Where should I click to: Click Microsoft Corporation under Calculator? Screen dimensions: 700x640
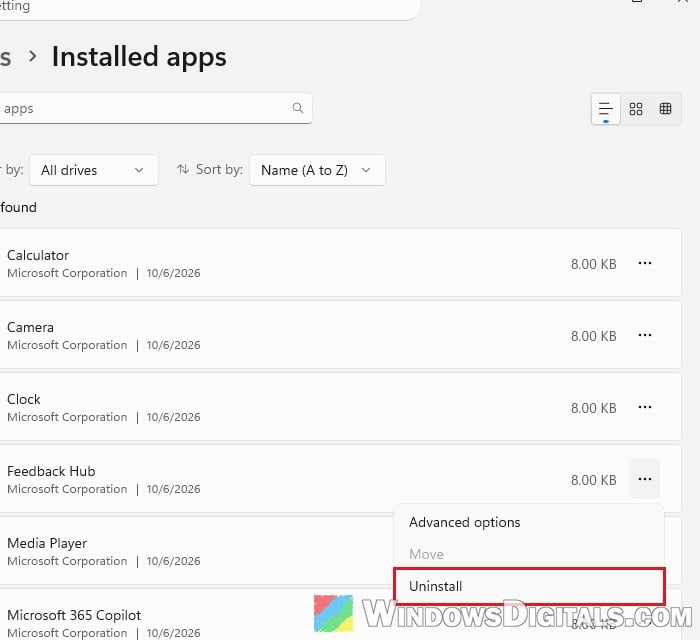[67, 273]
